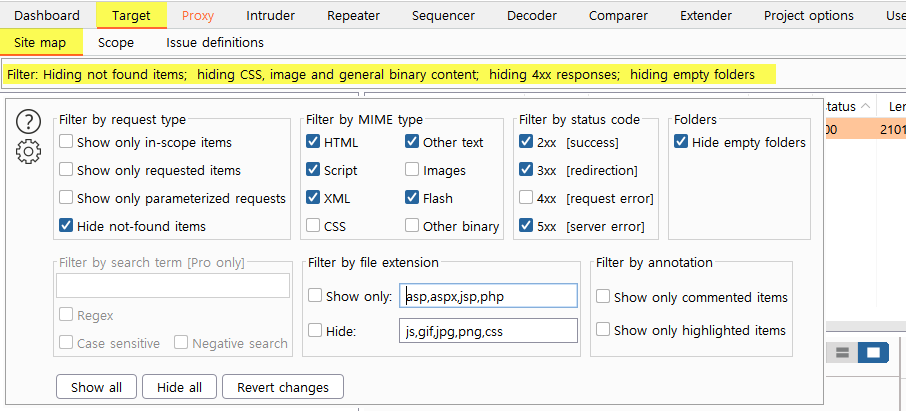Check the Other binary MIME type
The height and width of the screenshot is (411, 906).
(412, 226)
